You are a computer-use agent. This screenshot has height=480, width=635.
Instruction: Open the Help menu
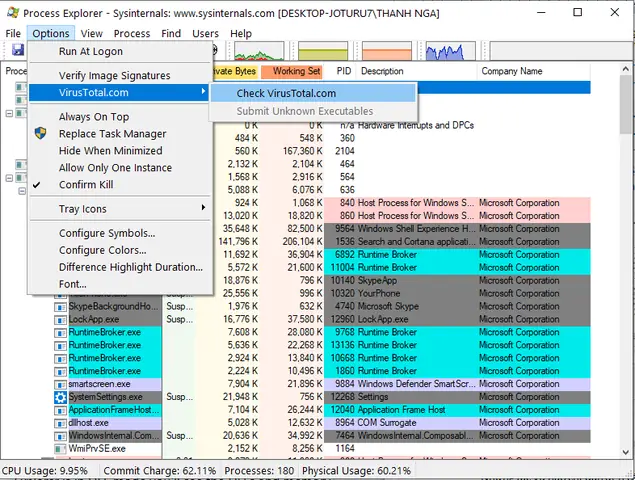[241, 34]
